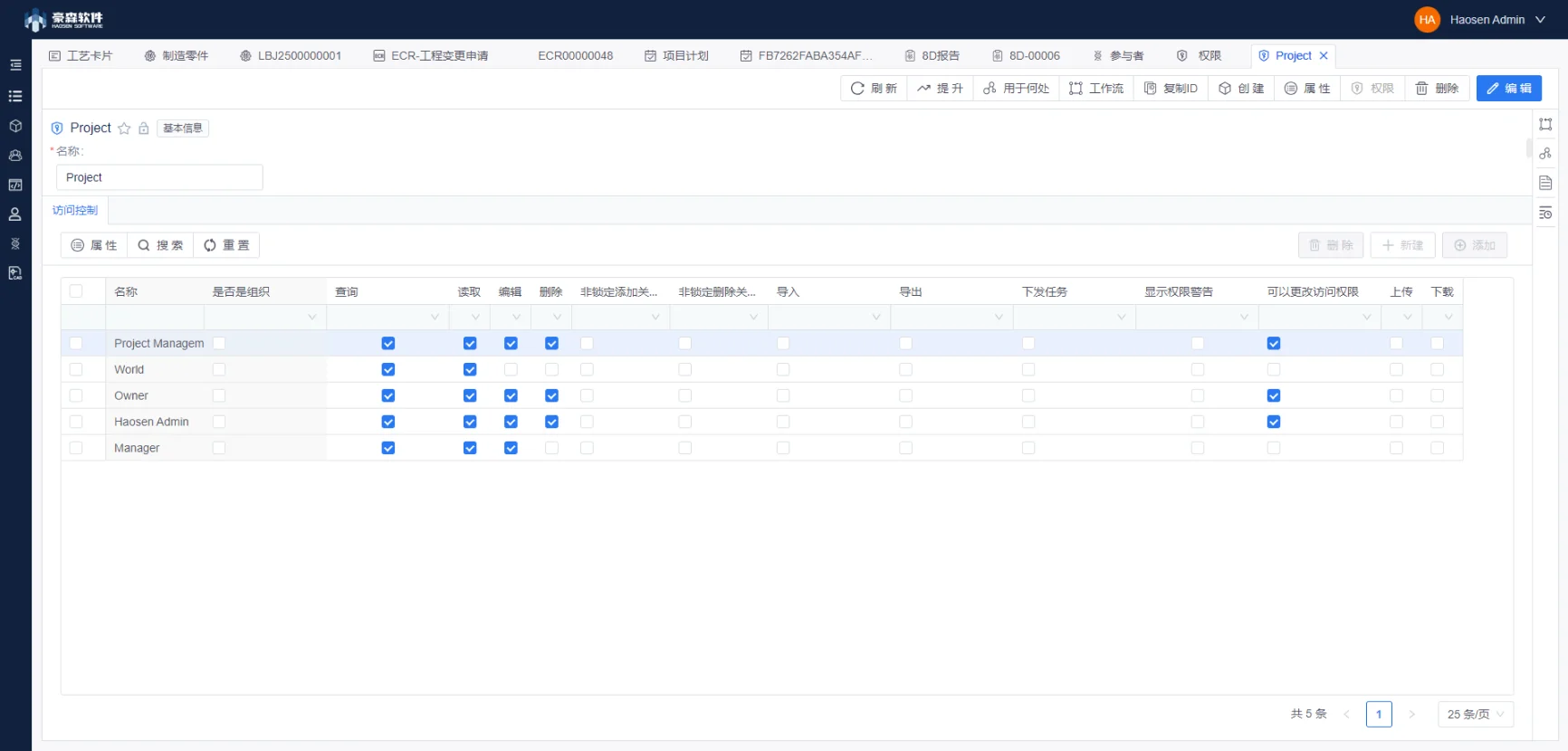This screenshot has width=1568, height=751.
Task: Click the 名称 Project input field
Action: 159,177
